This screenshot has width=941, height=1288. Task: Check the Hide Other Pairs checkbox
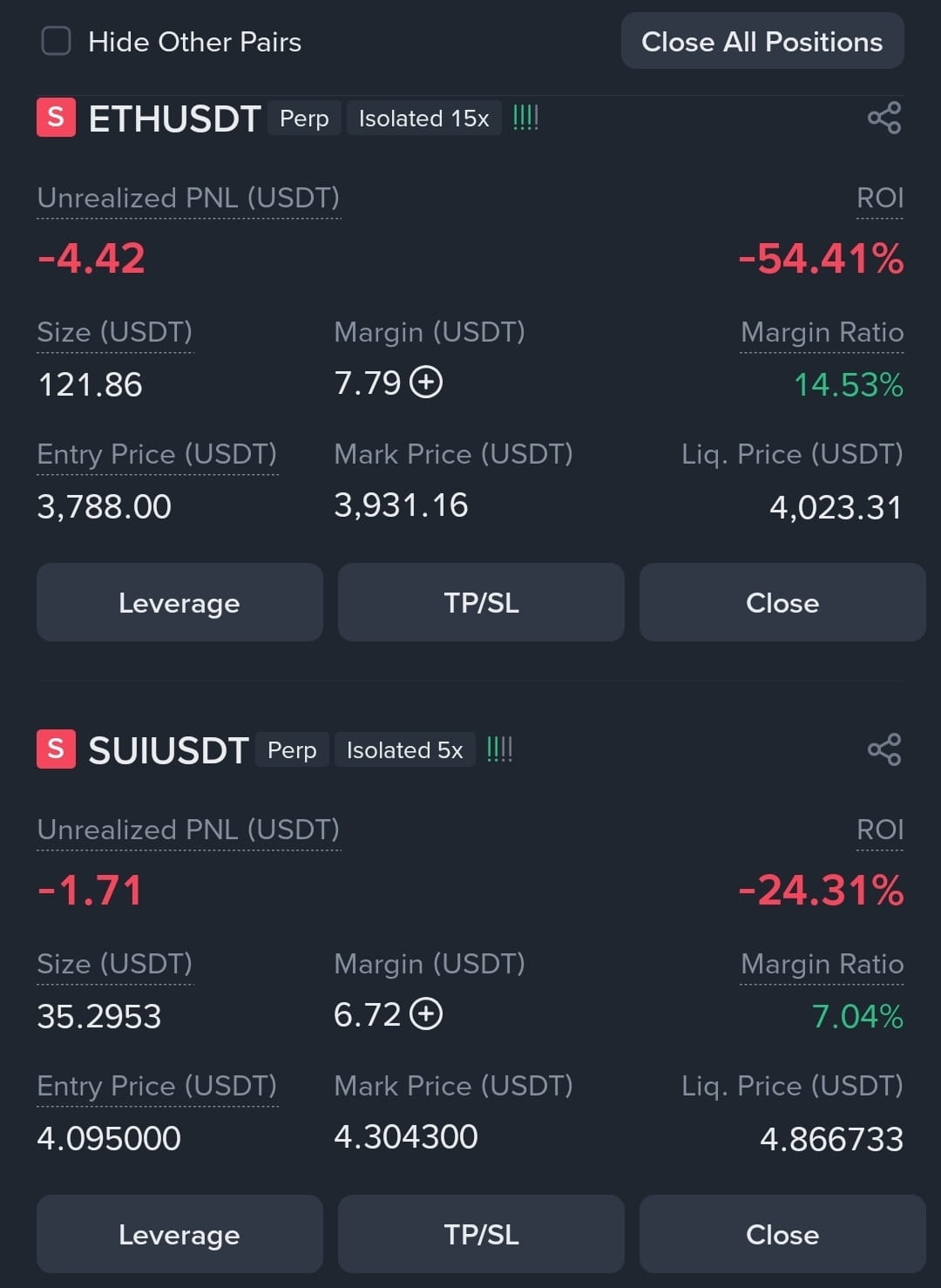[x=57, y=41]
